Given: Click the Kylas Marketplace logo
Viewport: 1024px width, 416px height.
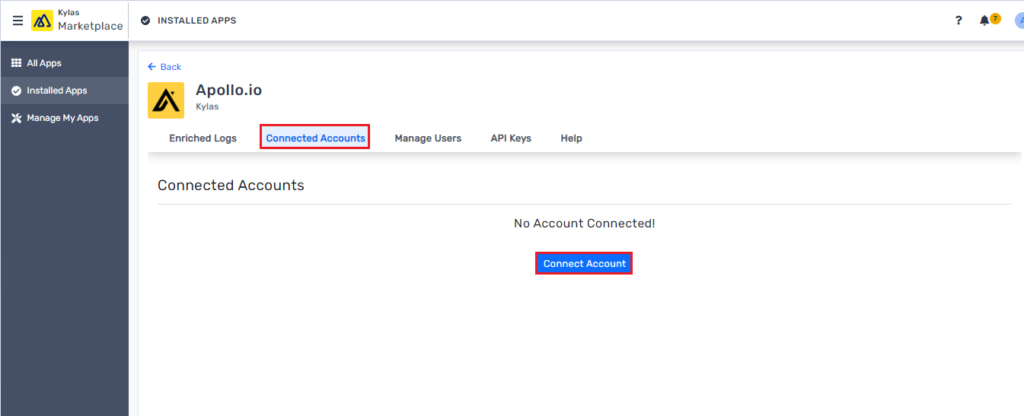Looking at the screenshot, I should (42, 20).
